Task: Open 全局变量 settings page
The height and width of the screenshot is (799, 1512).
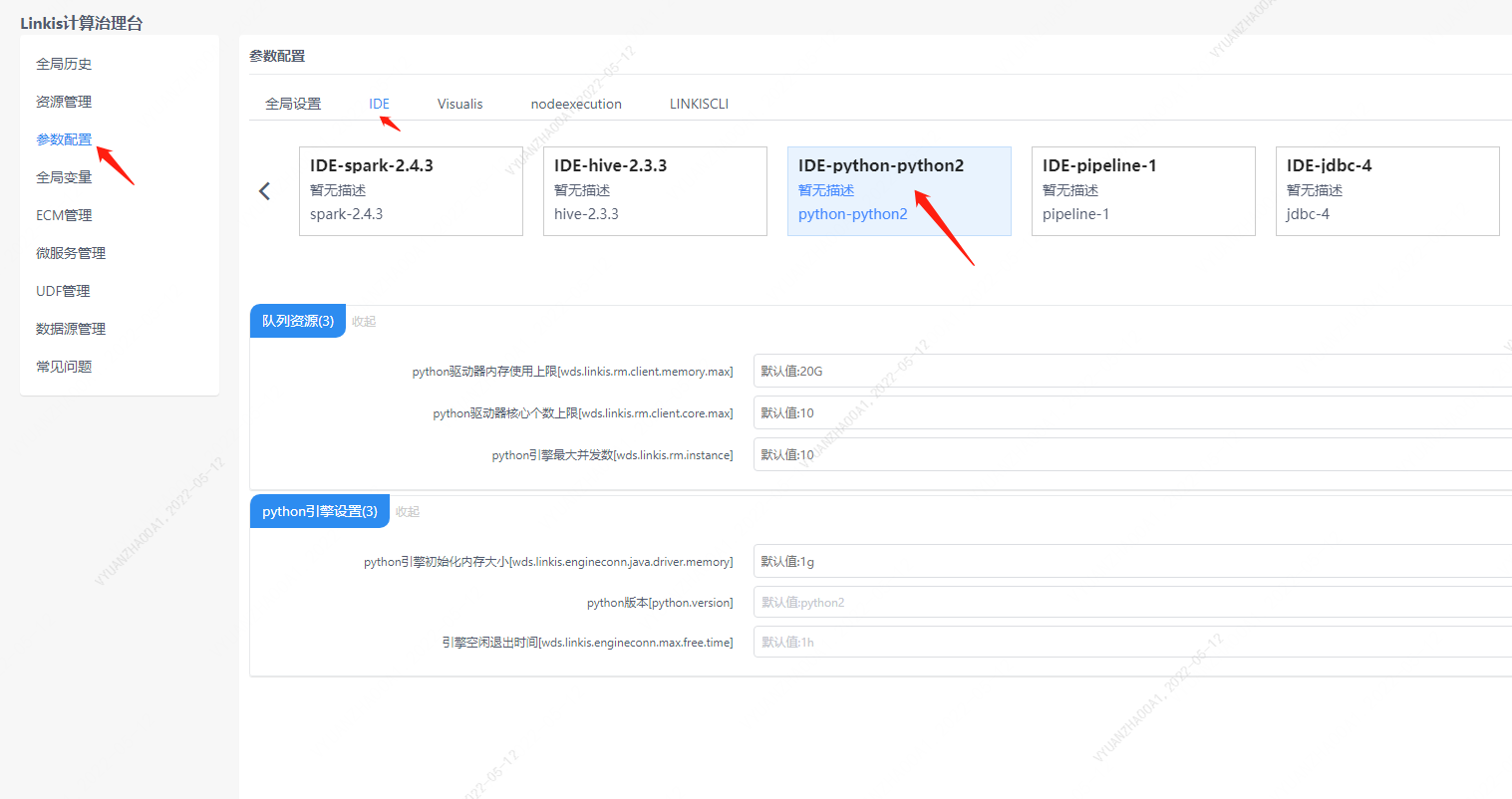Action: click(64, 176)
